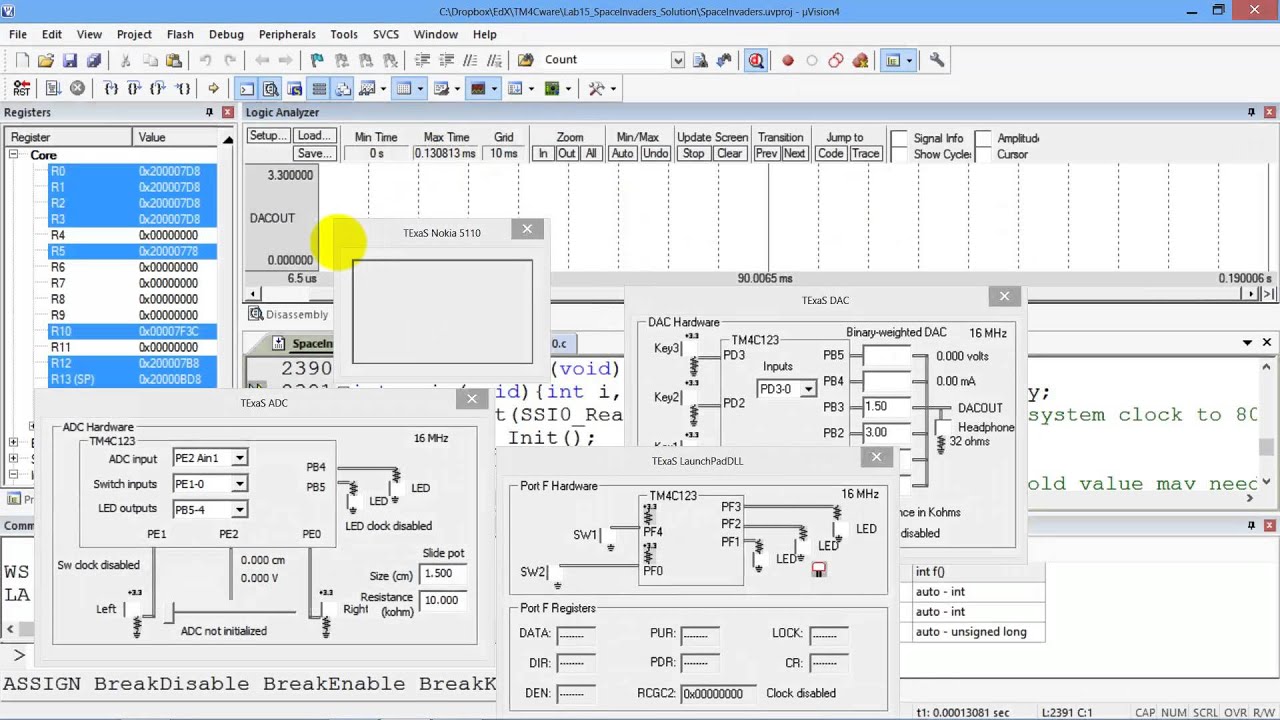The height and width of the screenshot is (720, 1280).
Task: Click the Step into icon
Action: pyautogui.click(x=111, y=88)
